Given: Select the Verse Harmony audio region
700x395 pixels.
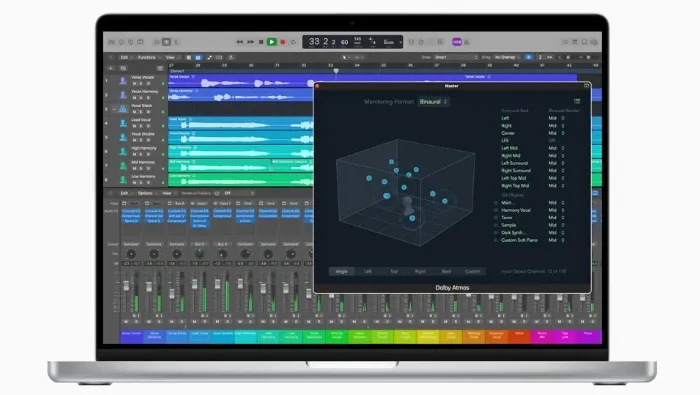Looking at the screenshot, I should tap(240, 95).
